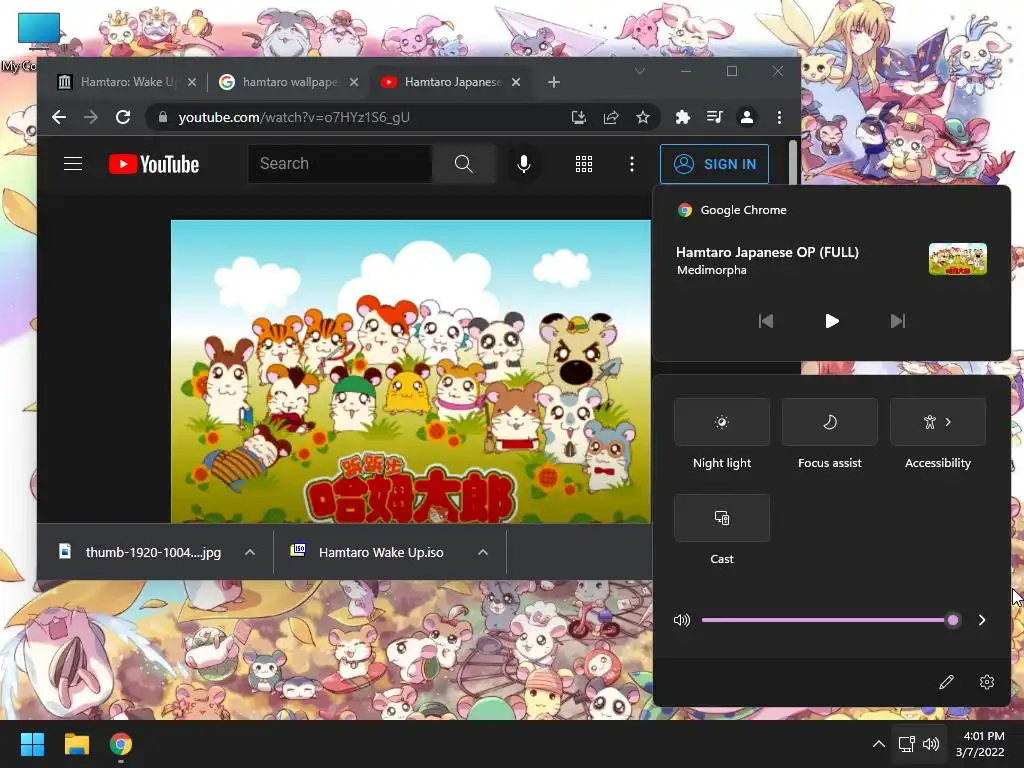Click the speaker icon beside volume slider

[x=682, y=620]
